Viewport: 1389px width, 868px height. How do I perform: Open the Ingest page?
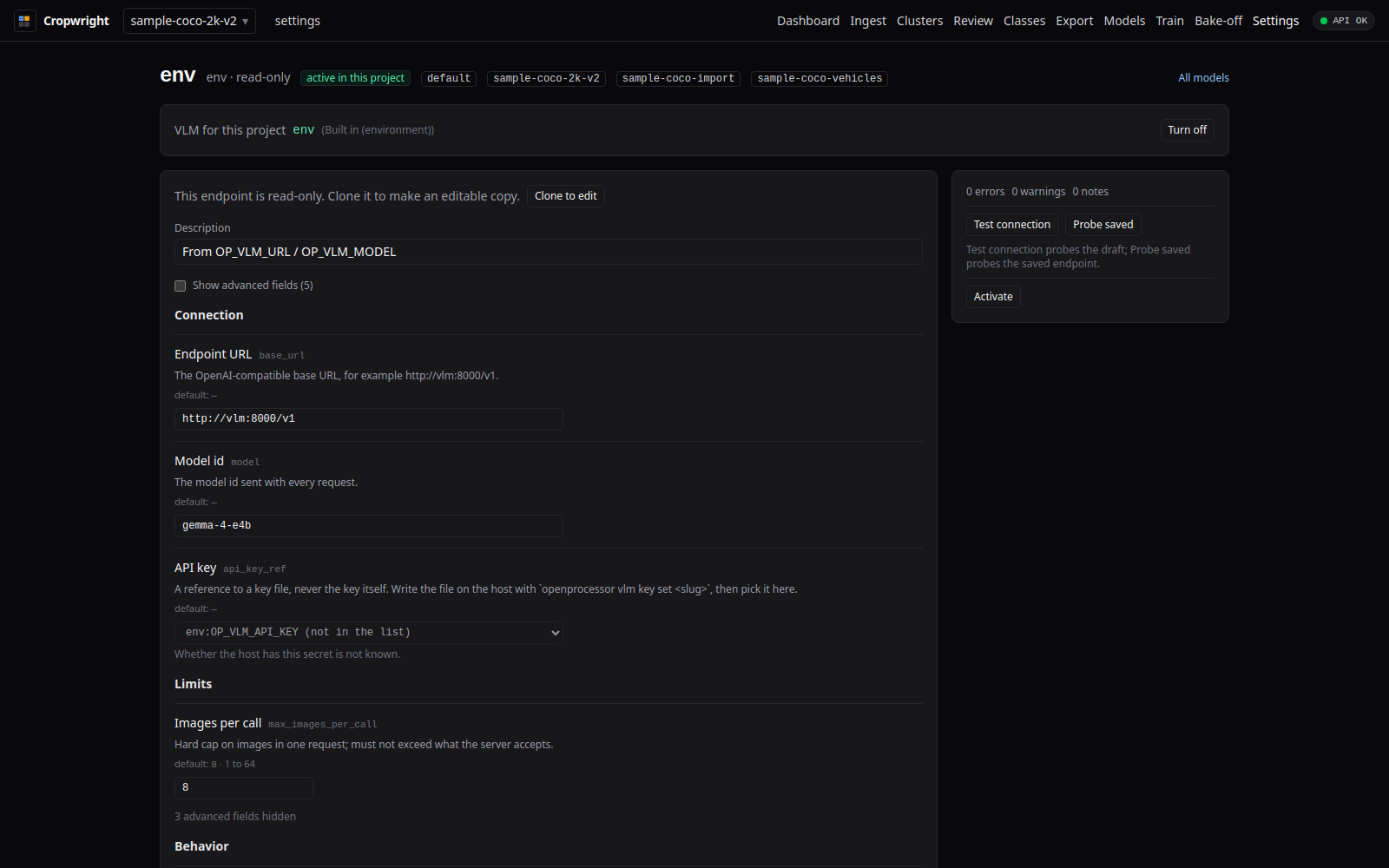pos(868,21)
